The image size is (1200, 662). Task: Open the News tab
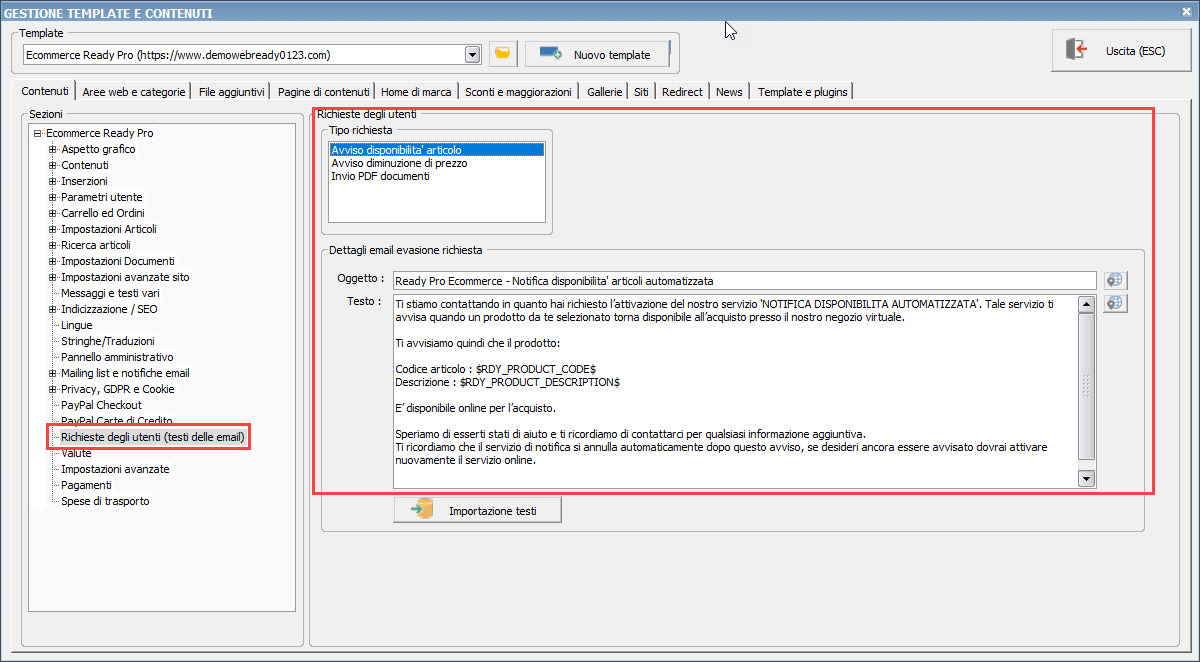tap(729, 92)
